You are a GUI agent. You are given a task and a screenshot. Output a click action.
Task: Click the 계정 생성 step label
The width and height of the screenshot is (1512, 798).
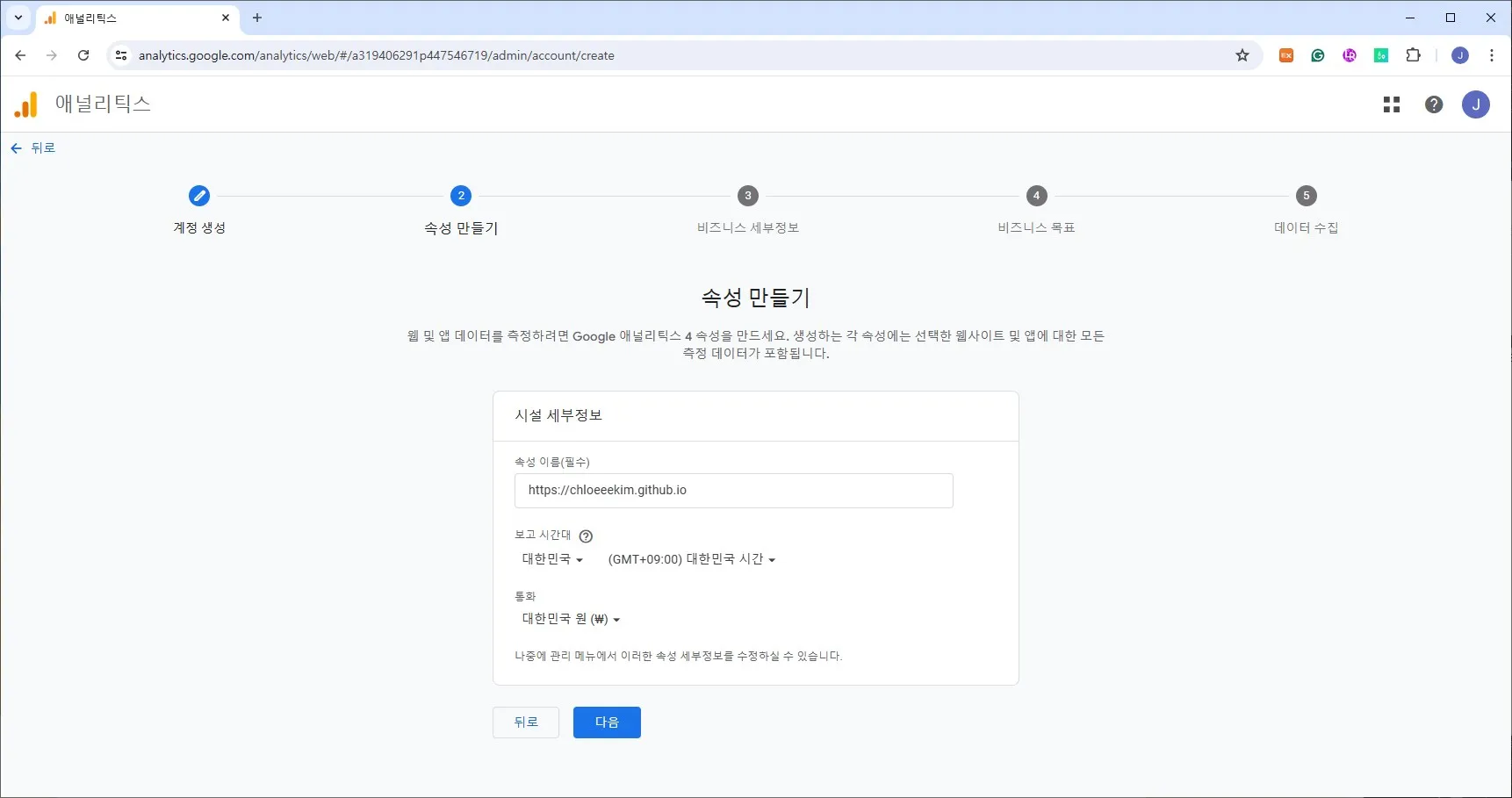pos(199,227)
